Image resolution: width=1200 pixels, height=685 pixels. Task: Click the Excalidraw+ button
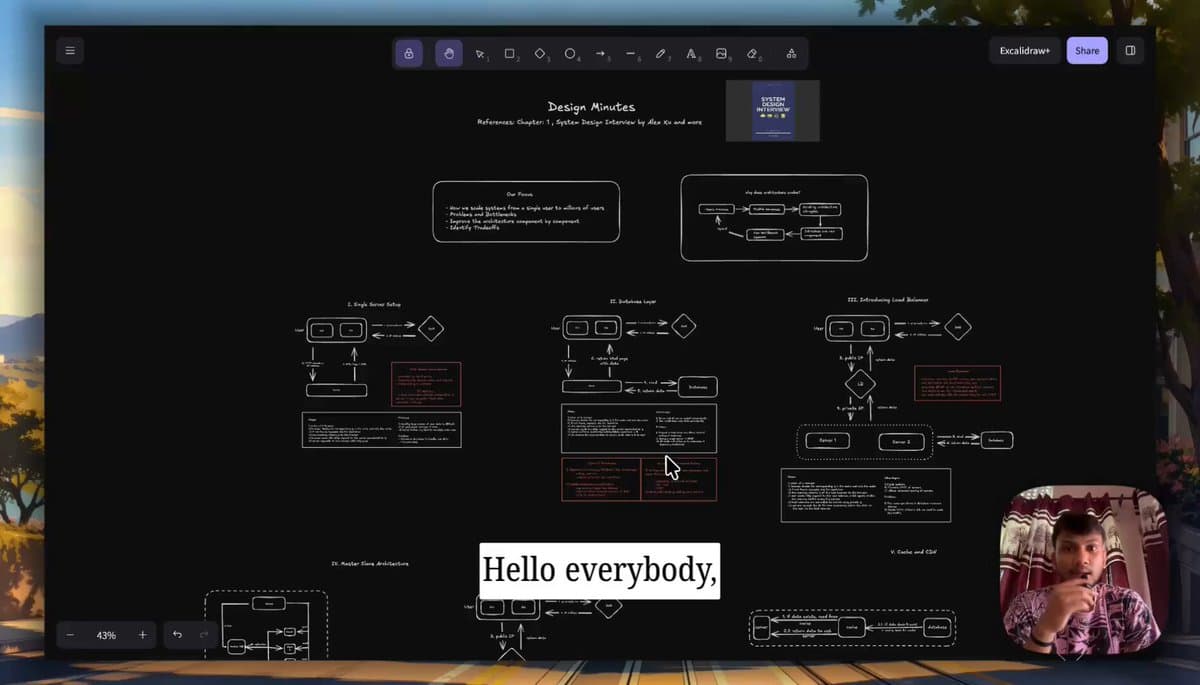[x=1025, y=51]
